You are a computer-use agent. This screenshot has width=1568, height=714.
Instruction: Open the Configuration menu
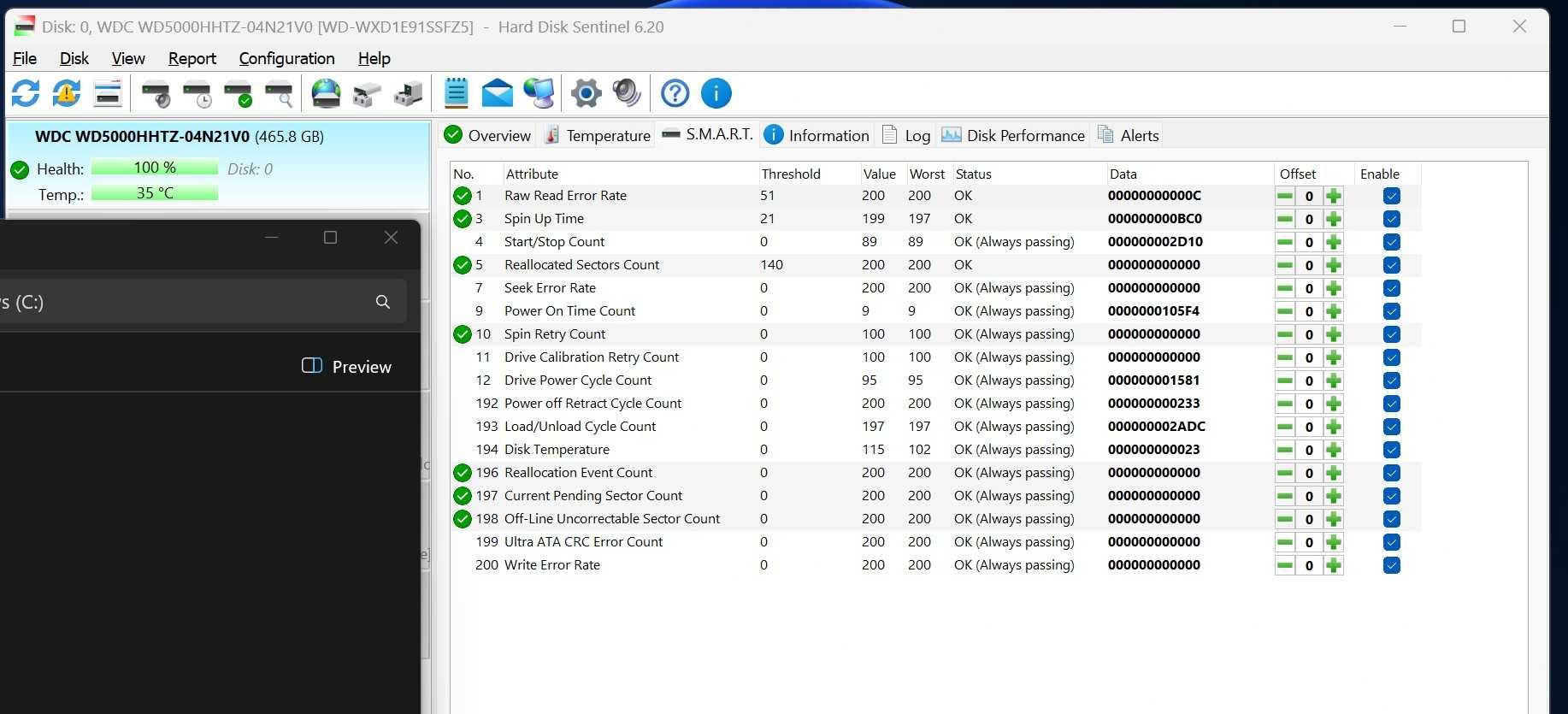[x=286, y=58]
